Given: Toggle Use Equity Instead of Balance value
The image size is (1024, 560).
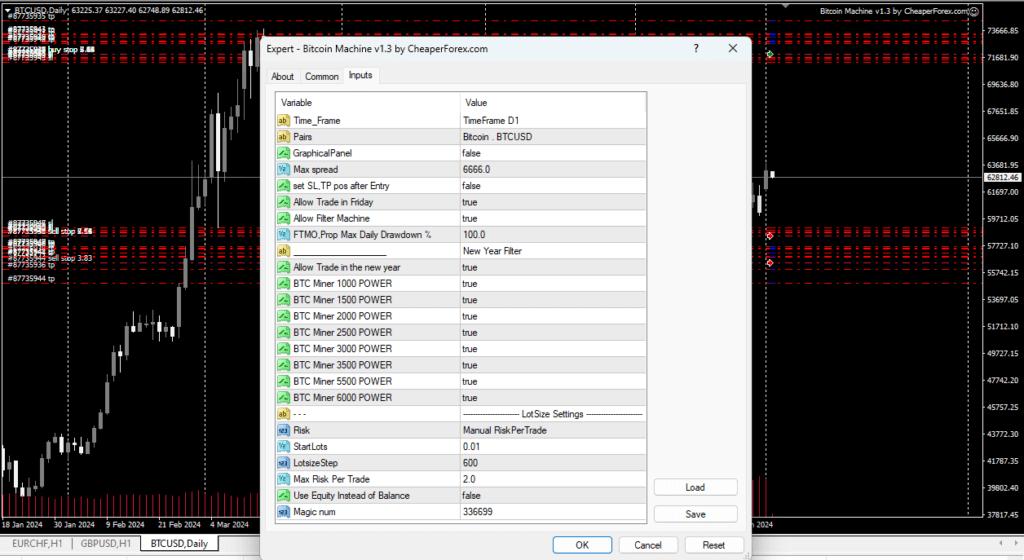Looking at the screenshot, I should tap(553, 496).
